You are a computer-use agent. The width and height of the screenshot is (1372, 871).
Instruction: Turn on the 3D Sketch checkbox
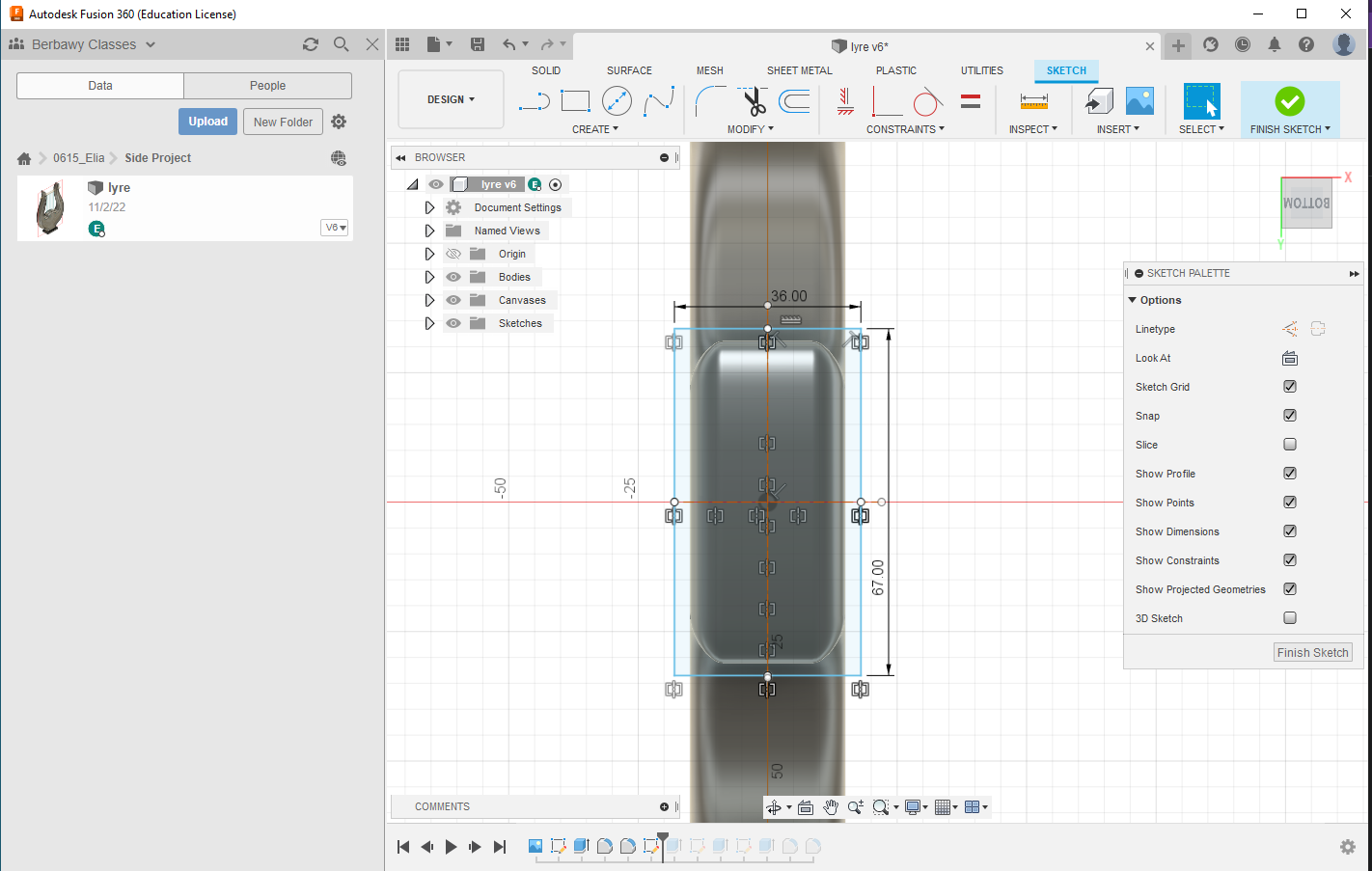coord(1289,618)
